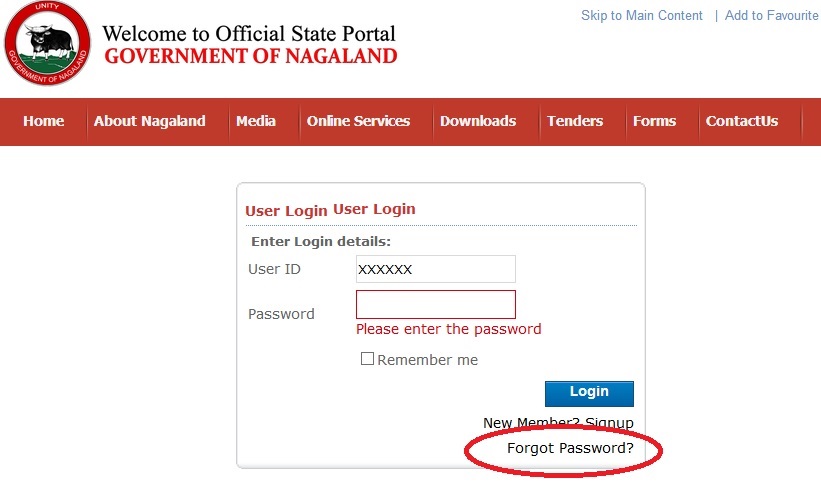
Task: Select the Downloads navigation item
Action: [x=478, y=121]
